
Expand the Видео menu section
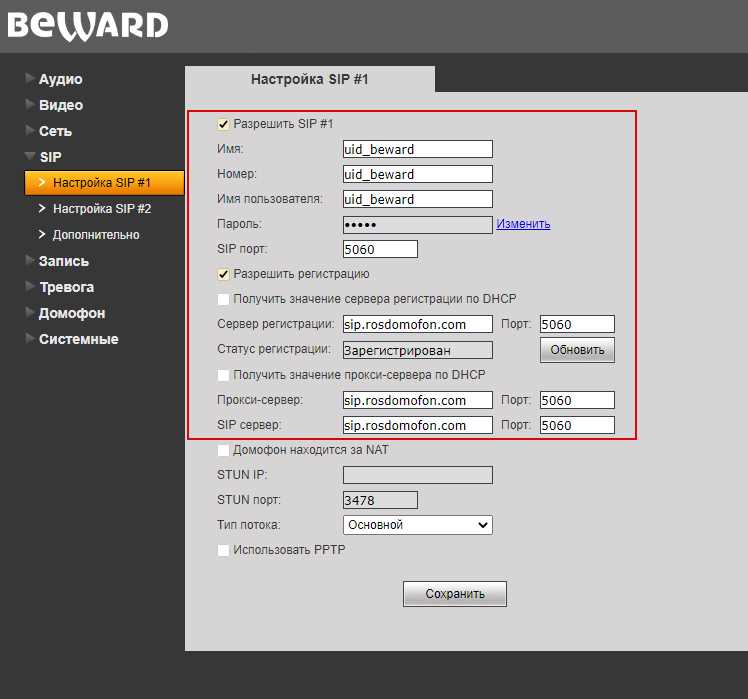click(61, 105)
